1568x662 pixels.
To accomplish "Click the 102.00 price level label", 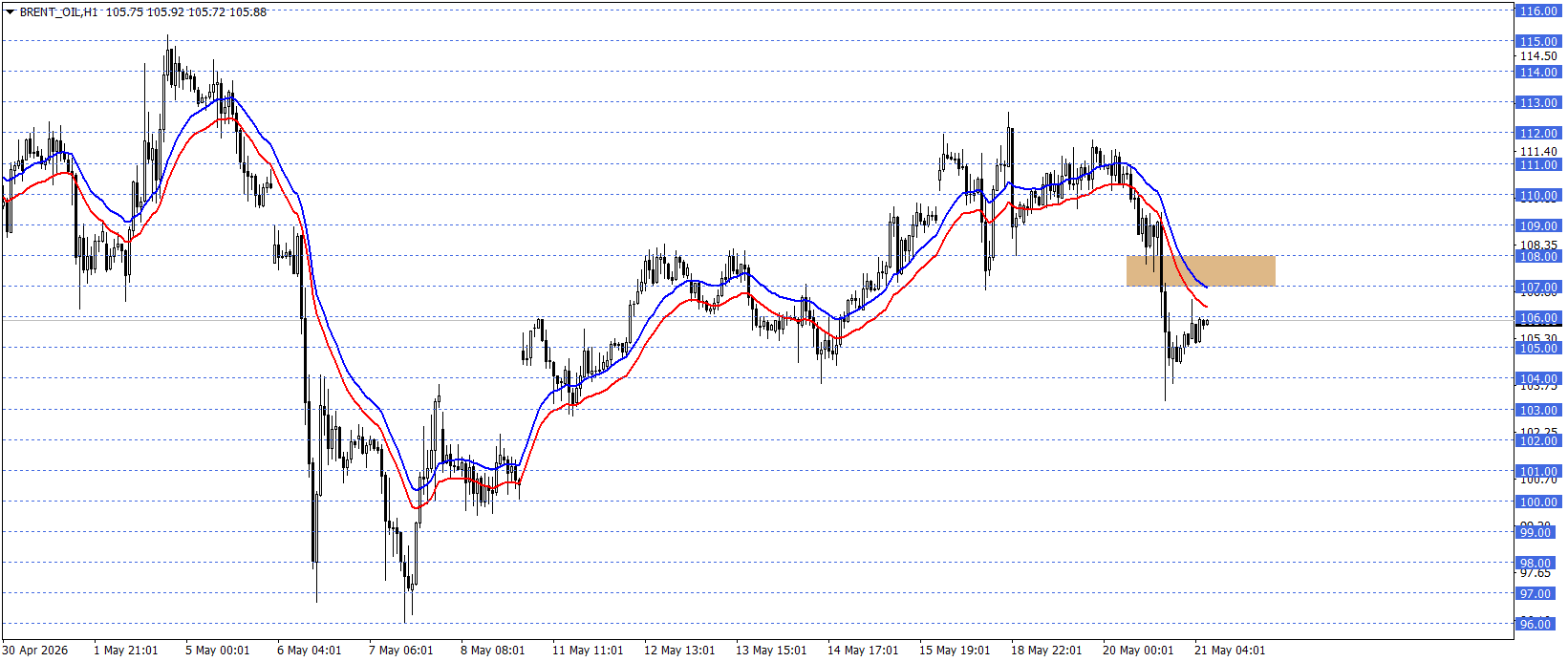I will point(1538,441).
